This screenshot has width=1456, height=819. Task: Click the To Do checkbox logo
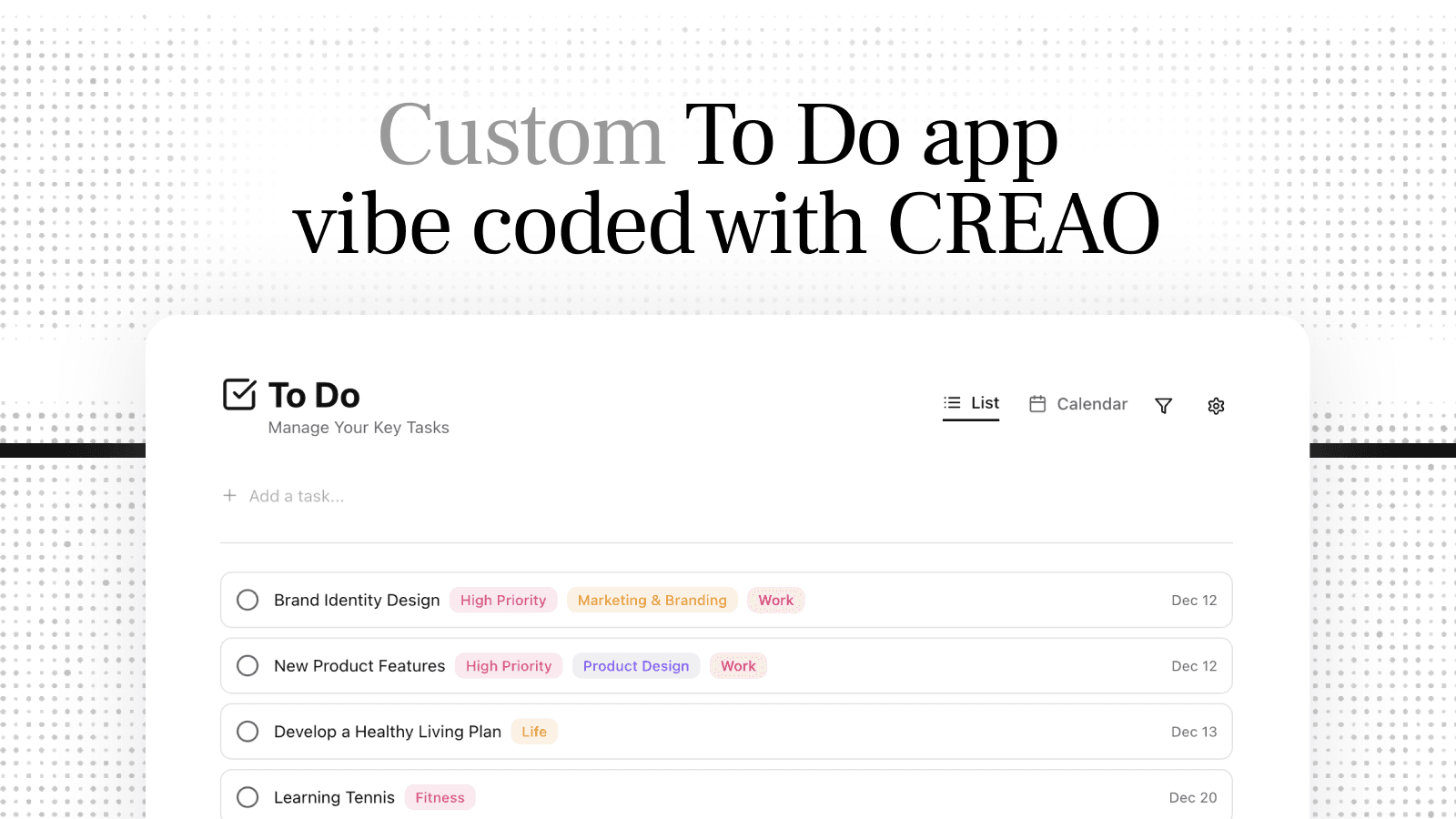[240, 394]
